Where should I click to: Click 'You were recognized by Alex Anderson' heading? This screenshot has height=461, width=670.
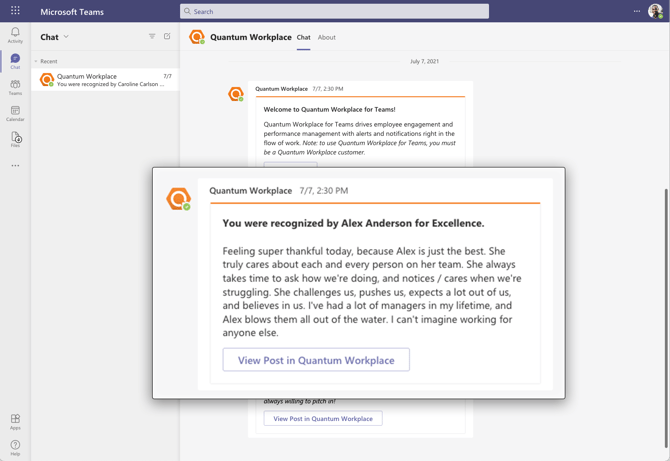(x=353, y=223)
